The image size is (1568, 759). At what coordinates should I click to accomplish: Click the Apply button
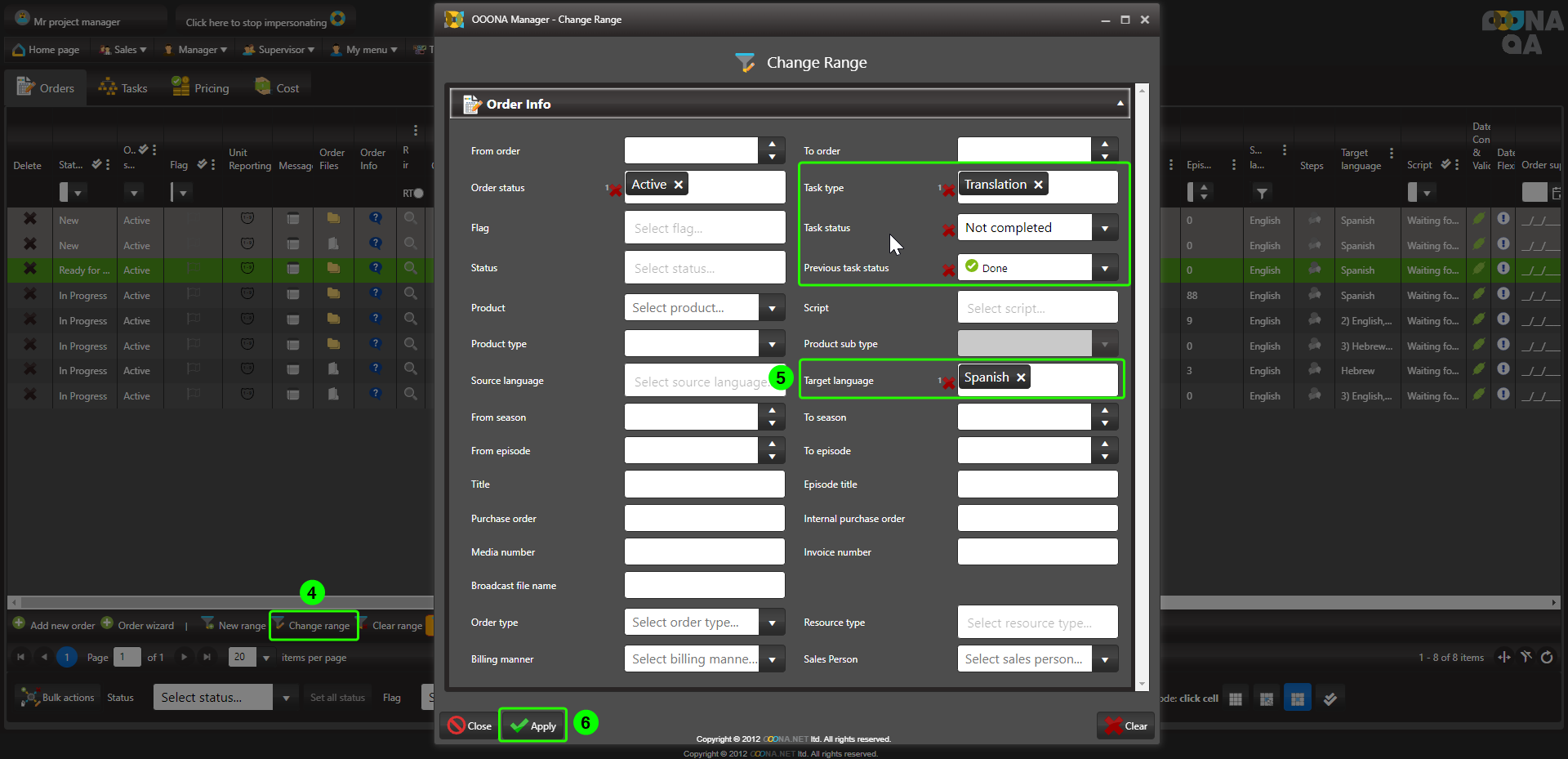(533, 726)
